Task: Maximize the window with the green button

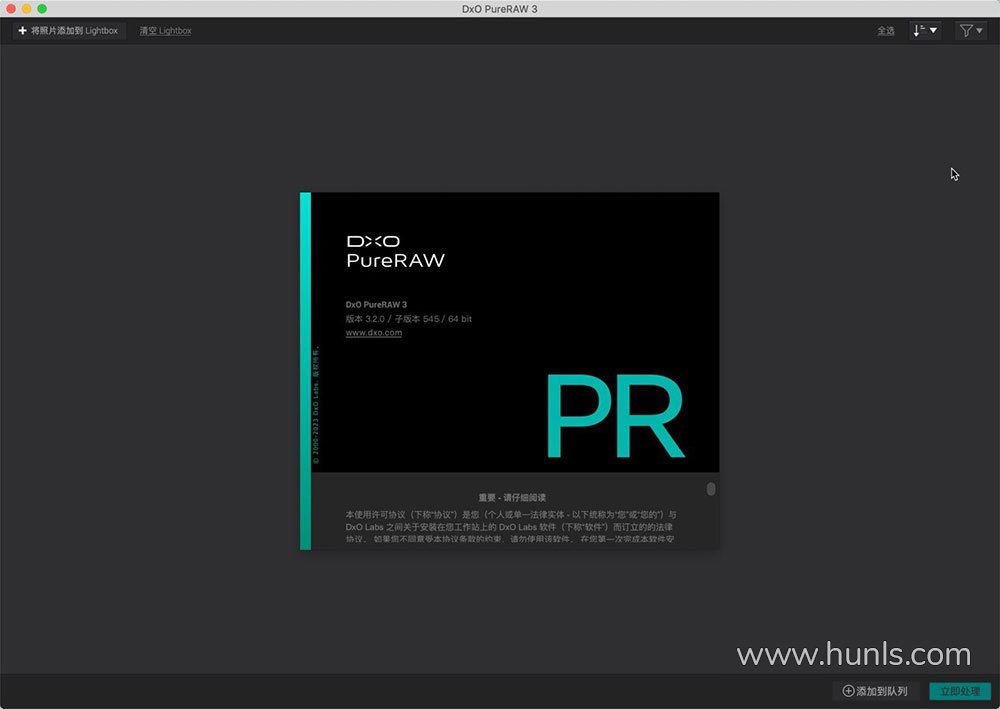Action: click(42, 9)
